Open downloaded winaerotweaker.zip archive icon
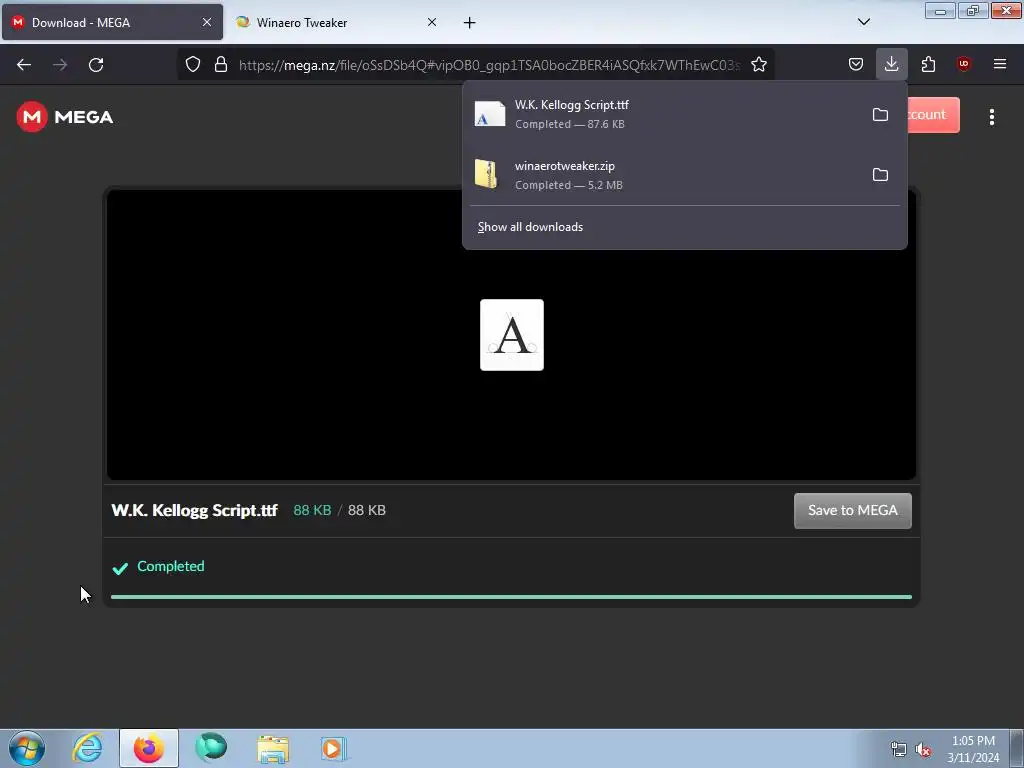The width and height of the screenshot is (1024, 768). (x=487, y=174)
